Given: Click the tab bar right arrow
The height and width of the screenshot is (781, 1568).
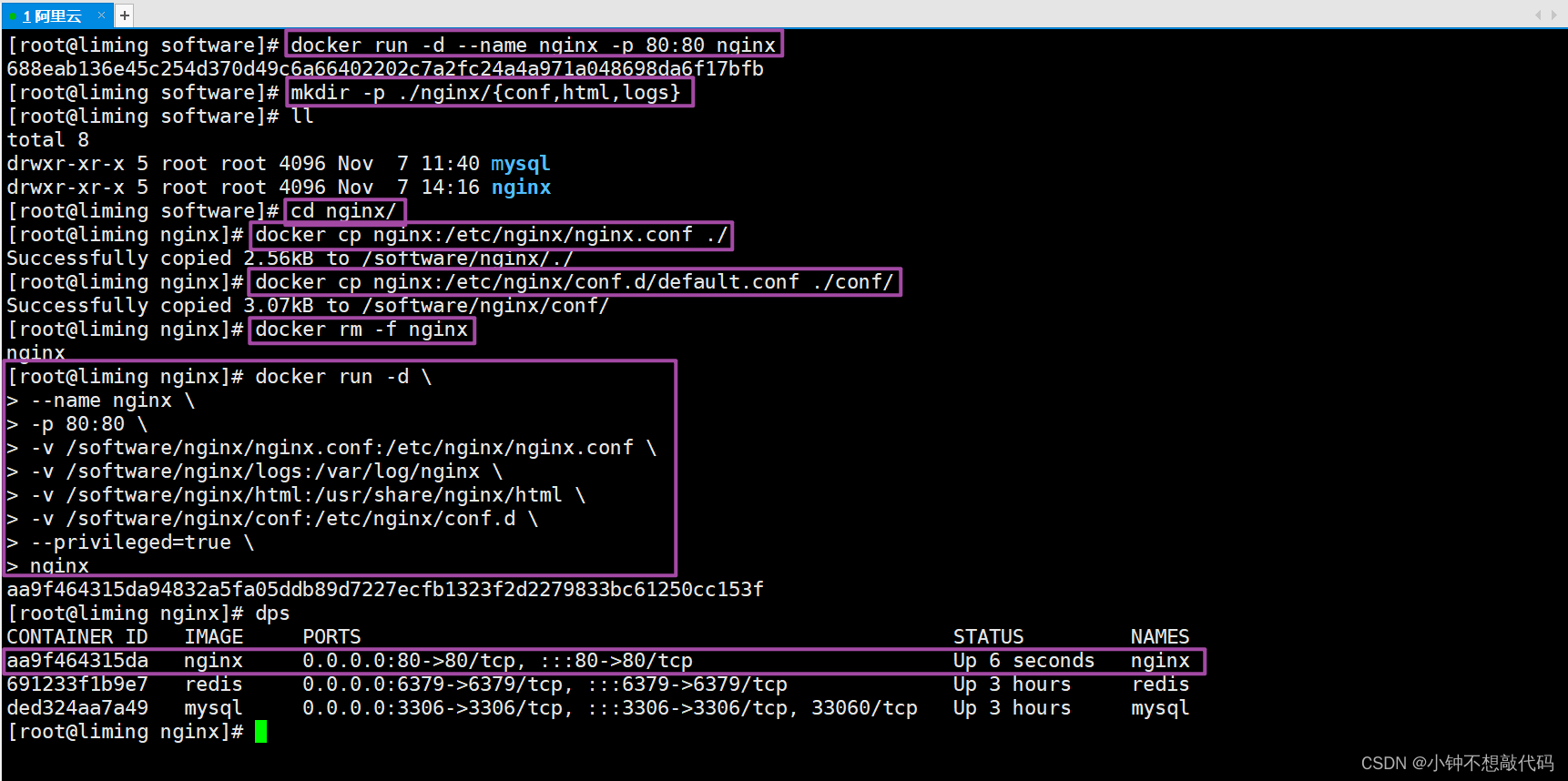Looking at the screenshot, I should click(x=1554, y=15).
